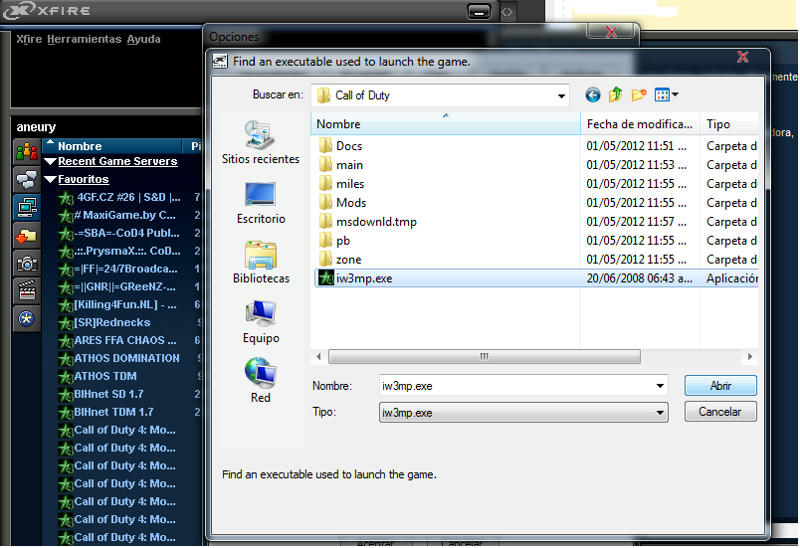The image size is (800, 548).
Task: Open Sitios recientes location
Action: [261, 143]
